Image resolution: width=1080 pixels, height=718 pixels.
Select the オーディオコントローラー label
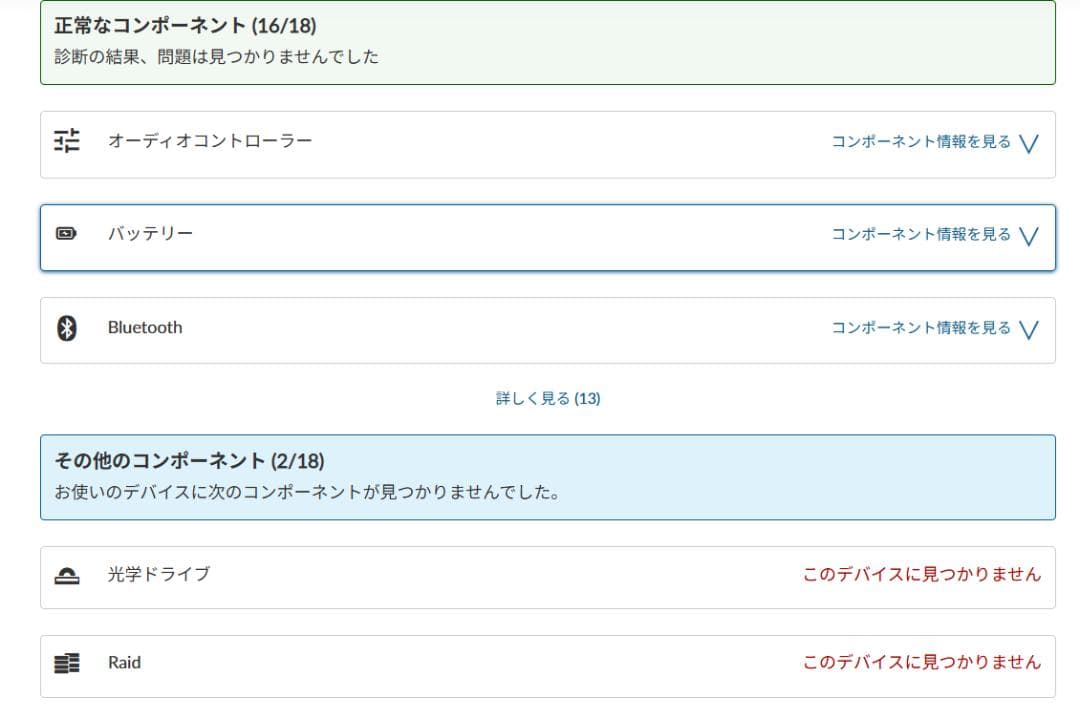click(x=210, y=141)
